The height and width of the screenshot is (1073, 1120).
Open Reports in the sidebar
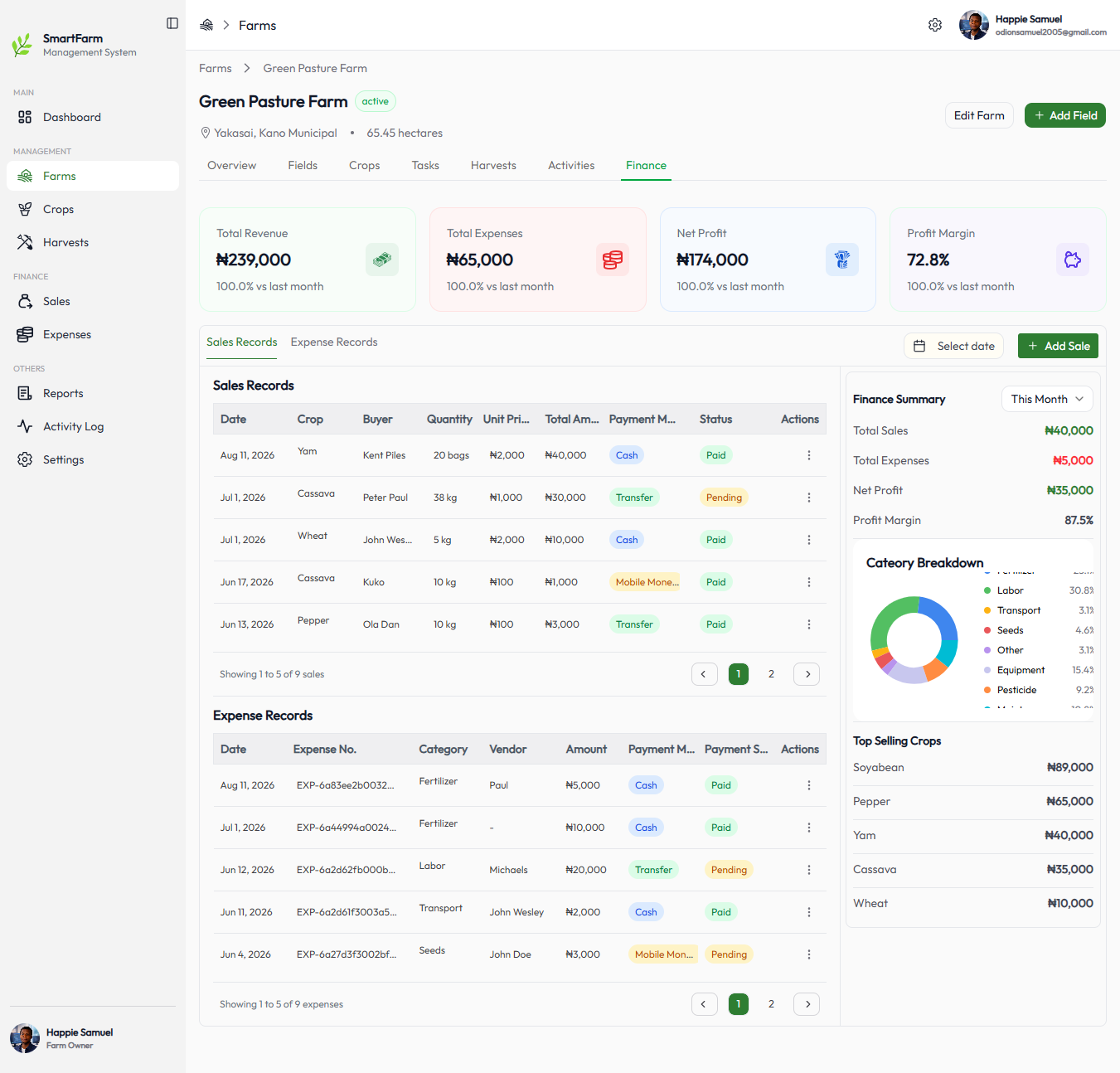tap(93, 393)
